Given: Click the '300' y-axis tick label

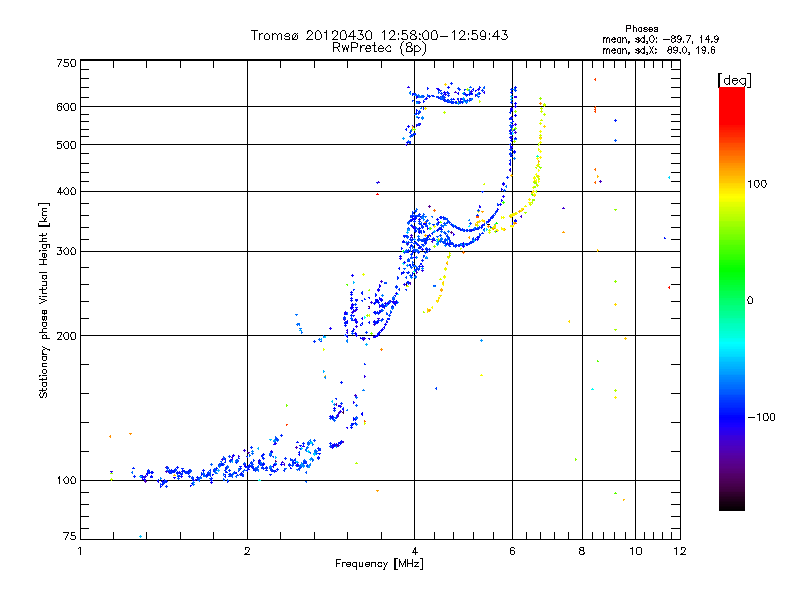Looking at the screenshot, I should tap(66, 252).
